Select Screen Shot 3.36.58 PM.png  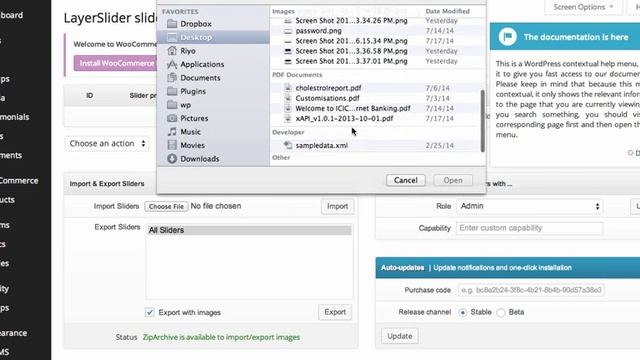[351, 51]
